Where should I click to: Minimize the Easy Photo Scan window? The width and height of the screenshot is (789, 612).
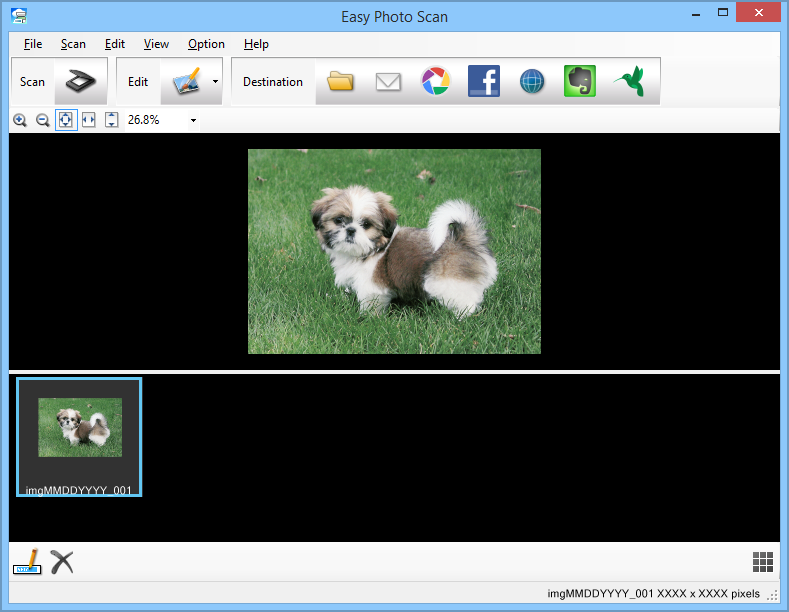pos(696,14)
